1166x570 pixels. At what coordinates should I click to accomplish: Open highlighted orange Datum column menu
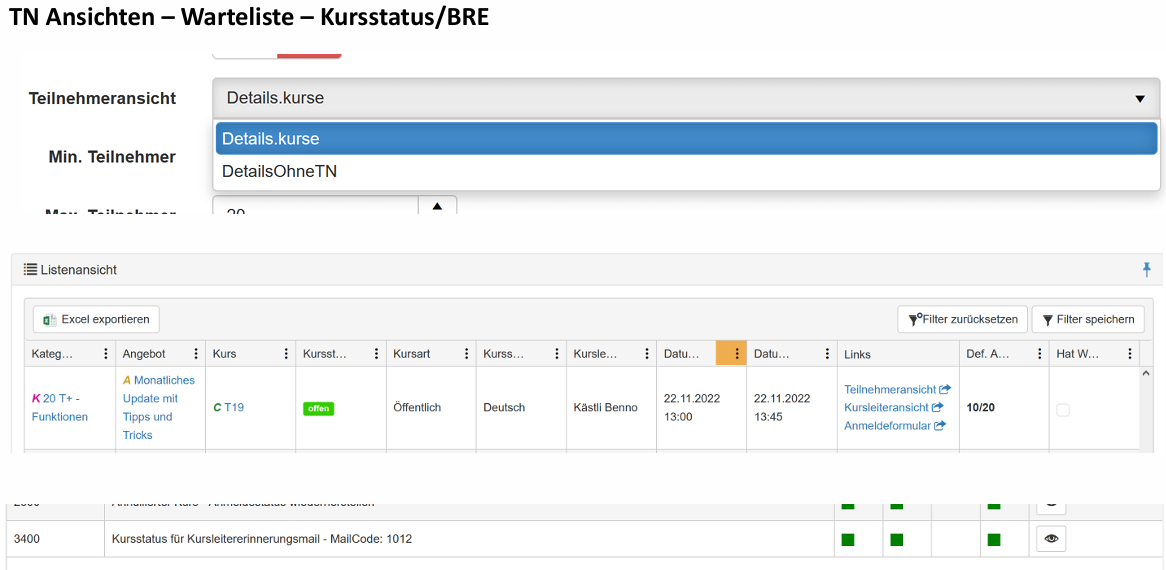tap(736, 354)
